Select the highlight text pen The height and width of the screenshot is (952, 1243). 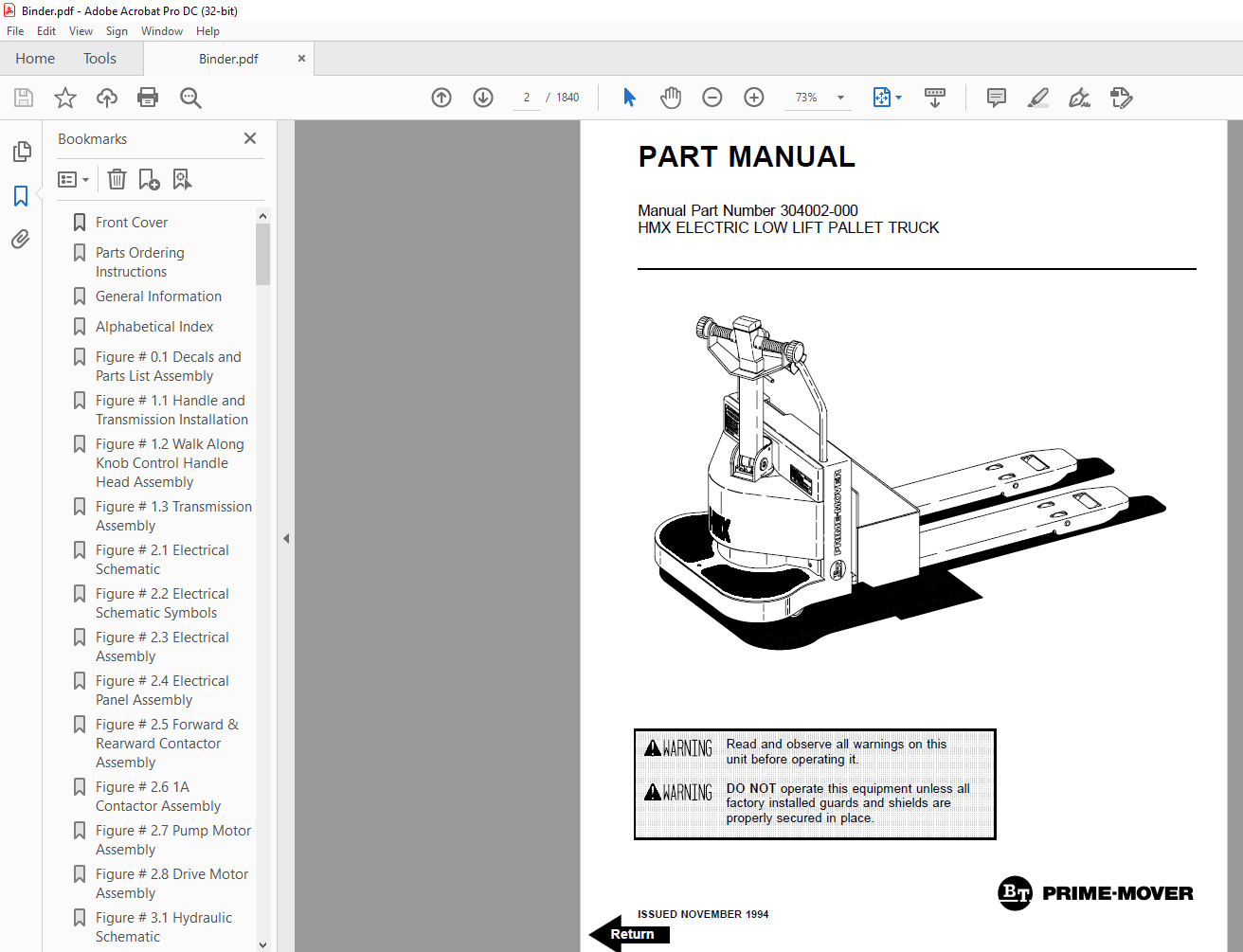(1038, 98)
